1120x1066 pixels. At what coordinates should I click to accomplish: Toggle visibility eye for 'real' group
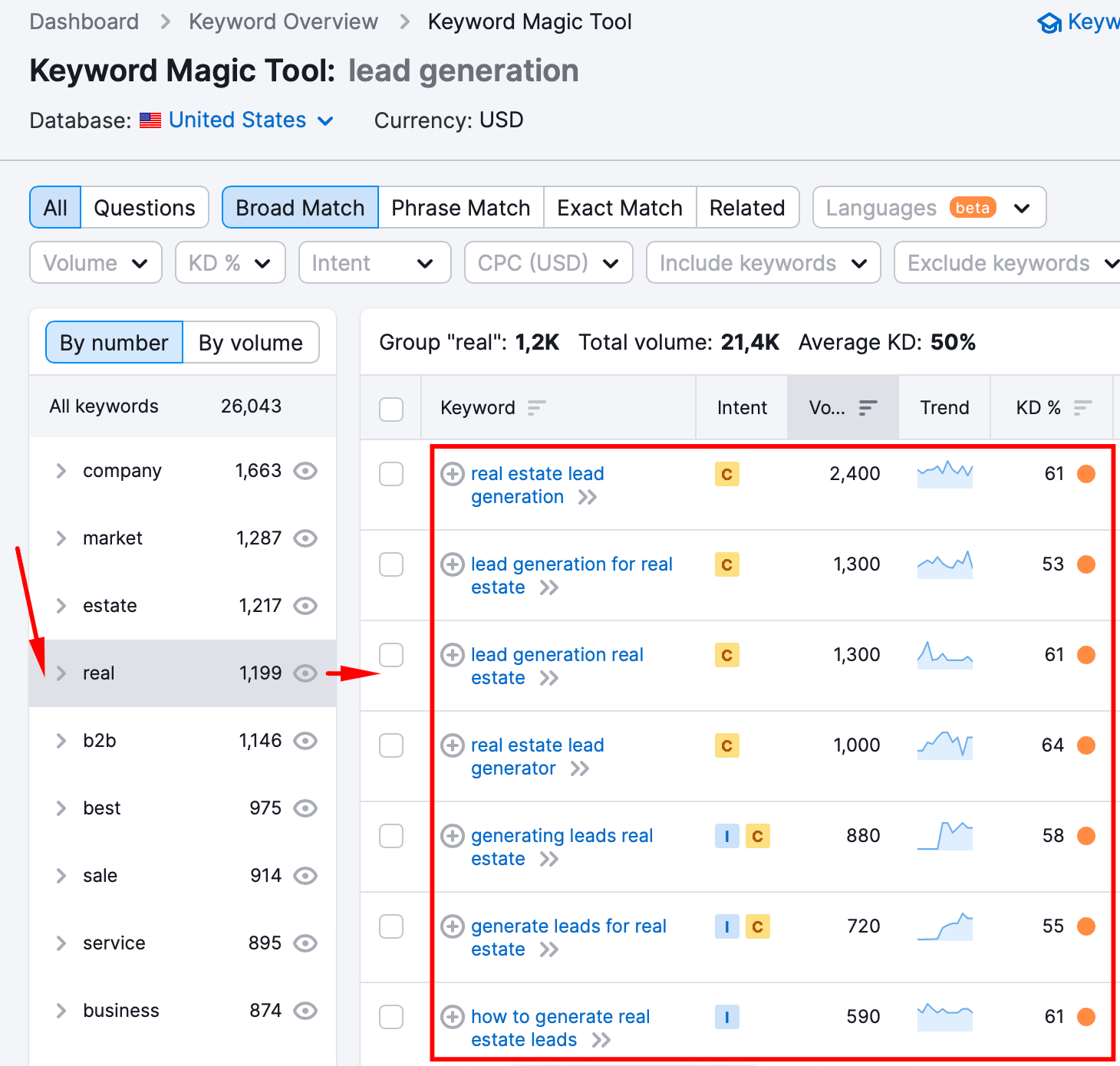click(305, 673)
